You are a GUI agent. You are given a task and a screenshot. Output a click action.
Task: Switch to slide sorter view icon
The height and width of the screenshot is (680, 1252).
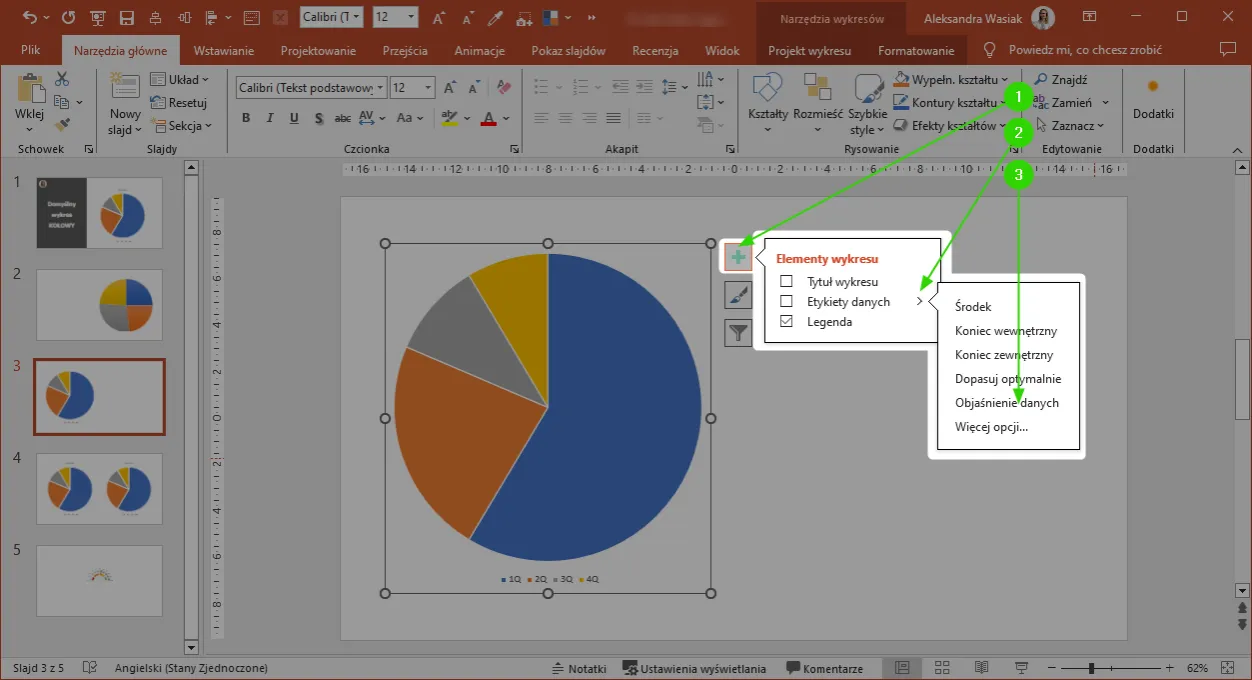pos(941,668)
